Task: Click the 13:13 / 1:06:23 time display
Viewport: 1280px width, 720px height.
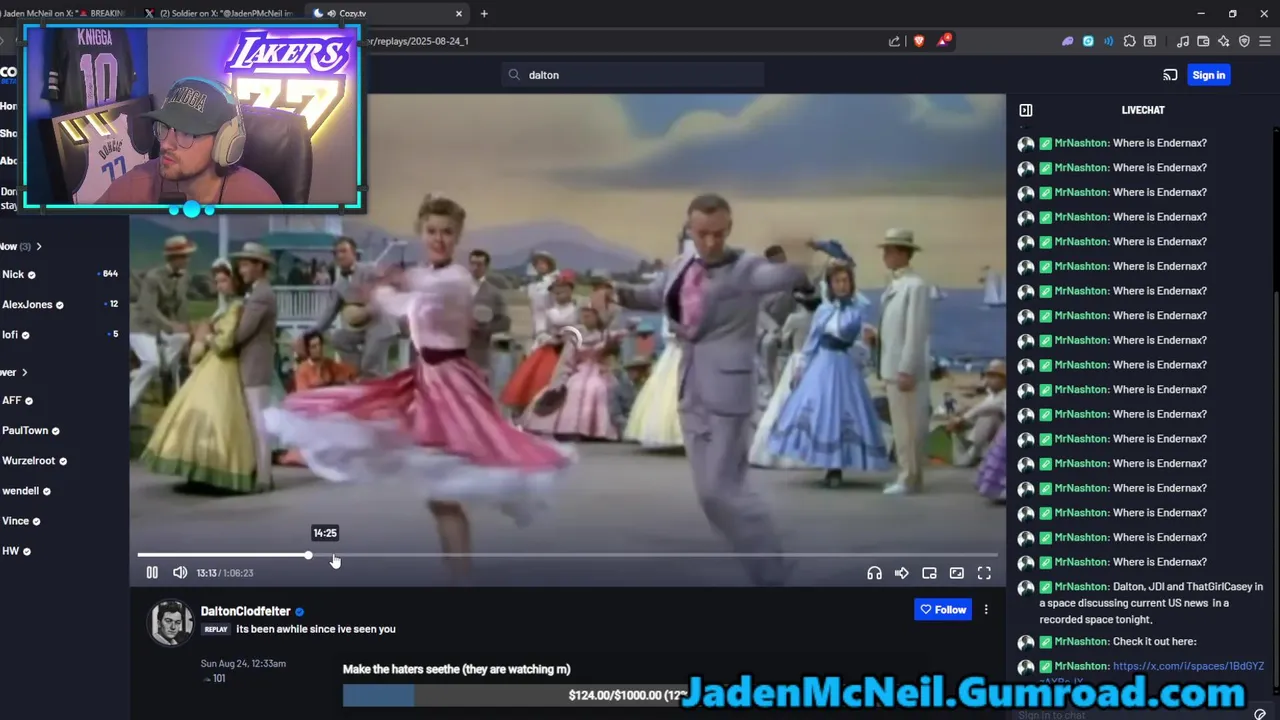Action: click(225, 573)
